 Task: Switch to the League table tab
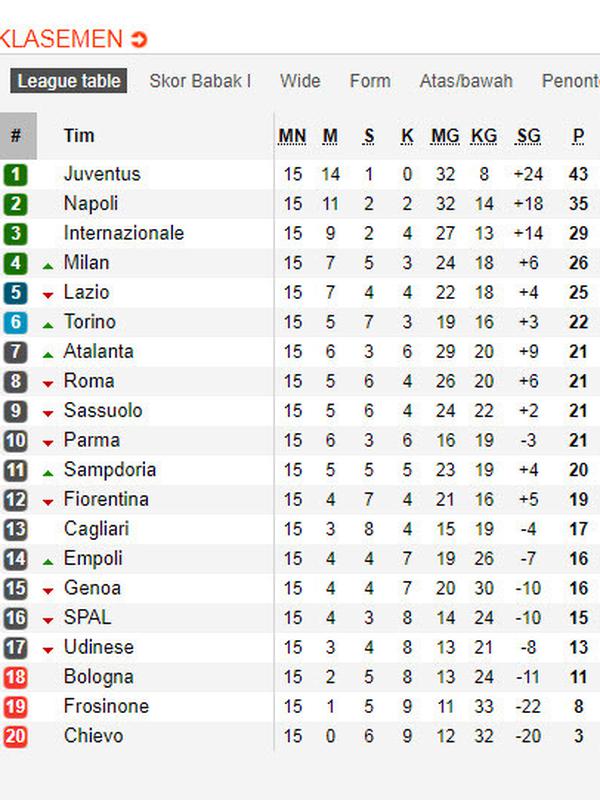pos(67,82)
